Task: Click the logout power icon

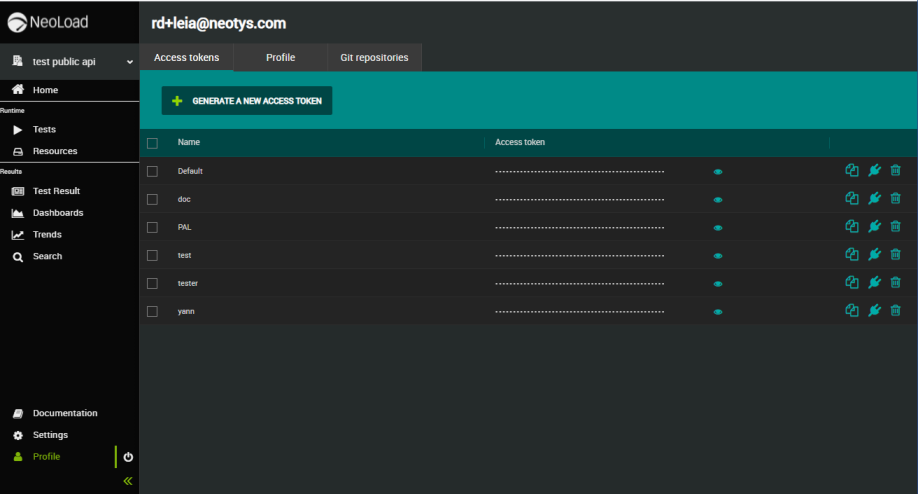Action: point(128,457)
